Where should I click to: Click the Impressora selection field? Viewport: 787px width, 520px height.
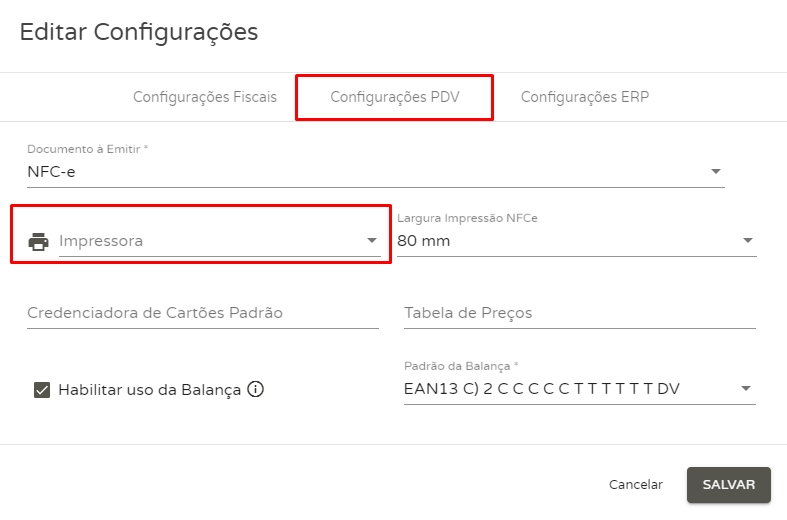point(210,241)
